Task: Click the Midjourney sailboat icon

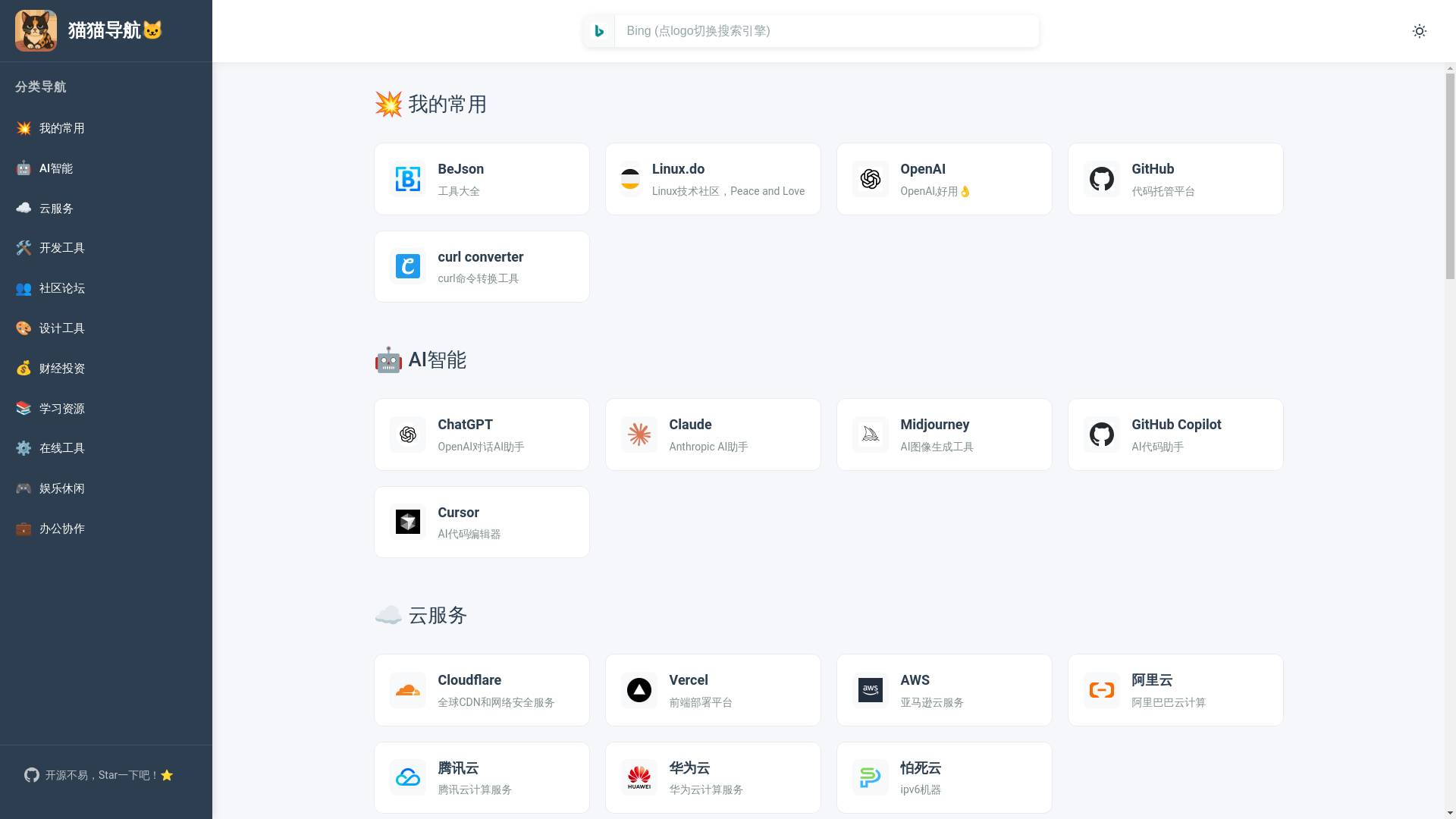Action: [871, 435]
